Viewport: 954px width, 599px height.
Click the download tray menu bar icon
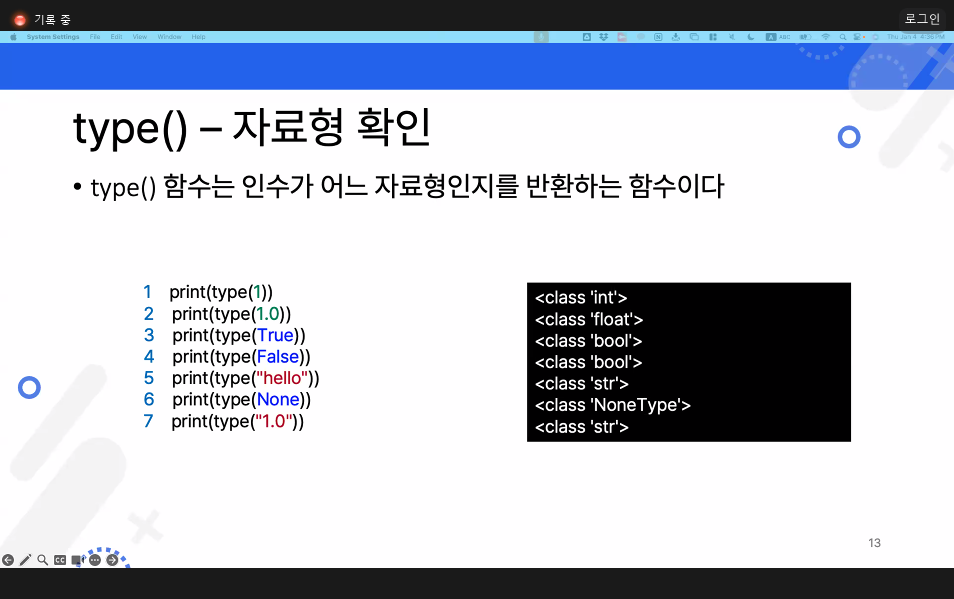[x=675, y=37]
